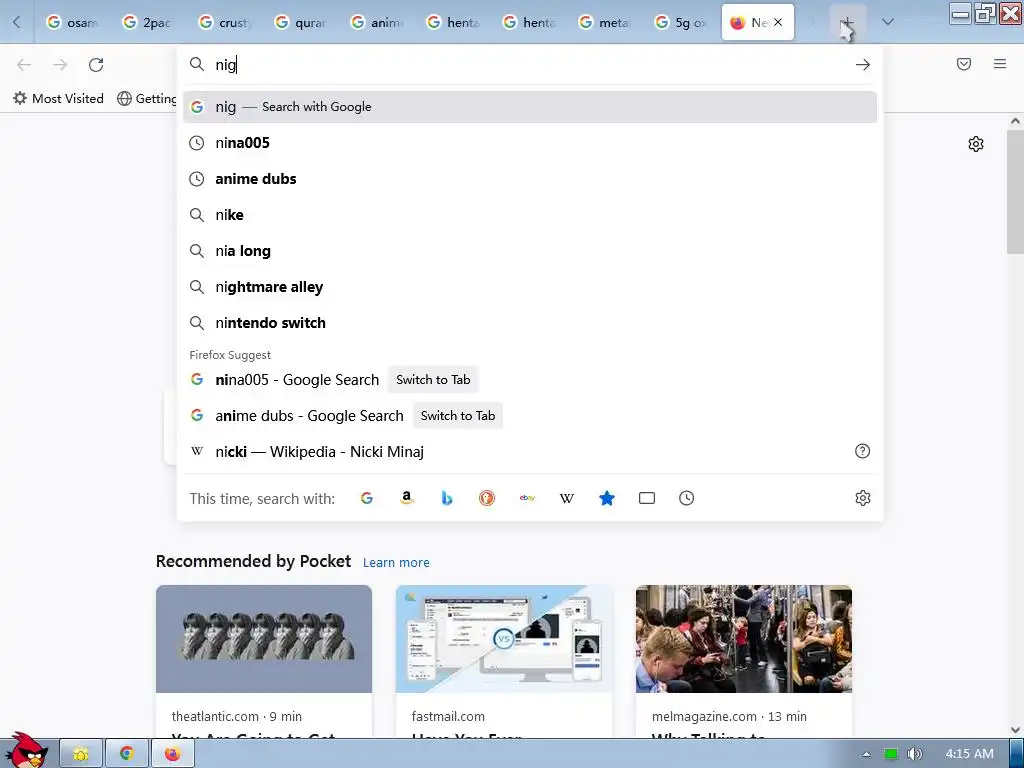
Task: Click the volume speaker tray icon
Action: [x=915, y=754]
